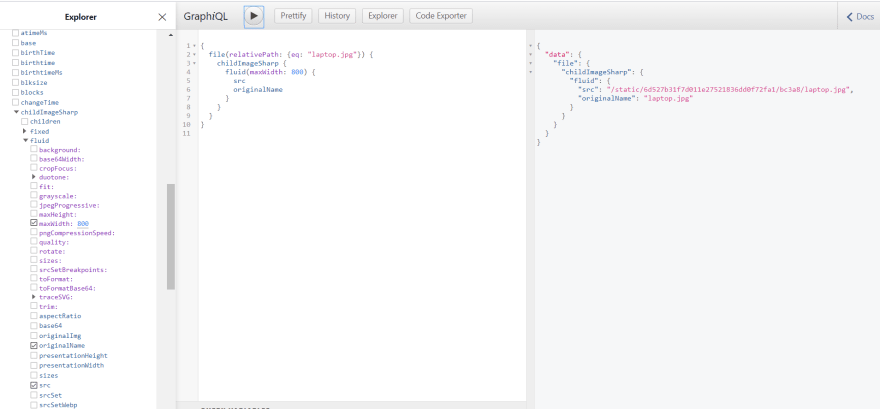Check the presentationWidth field checkbox
Image resolution: width=880 pixels, height=409 pixels.
[x=34, y=365]
